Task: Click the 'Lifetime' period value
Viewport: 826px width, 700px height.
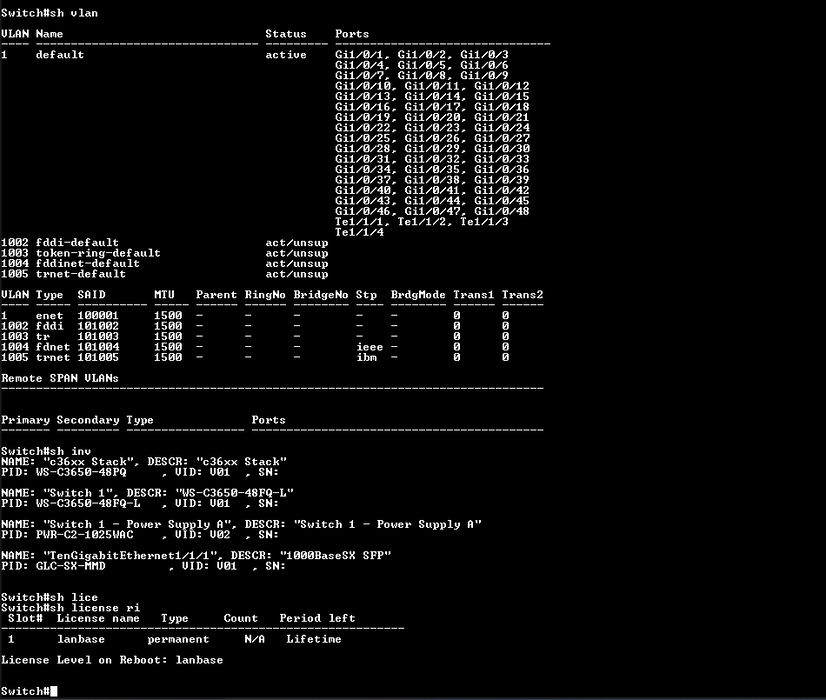Action: (313, 639)
